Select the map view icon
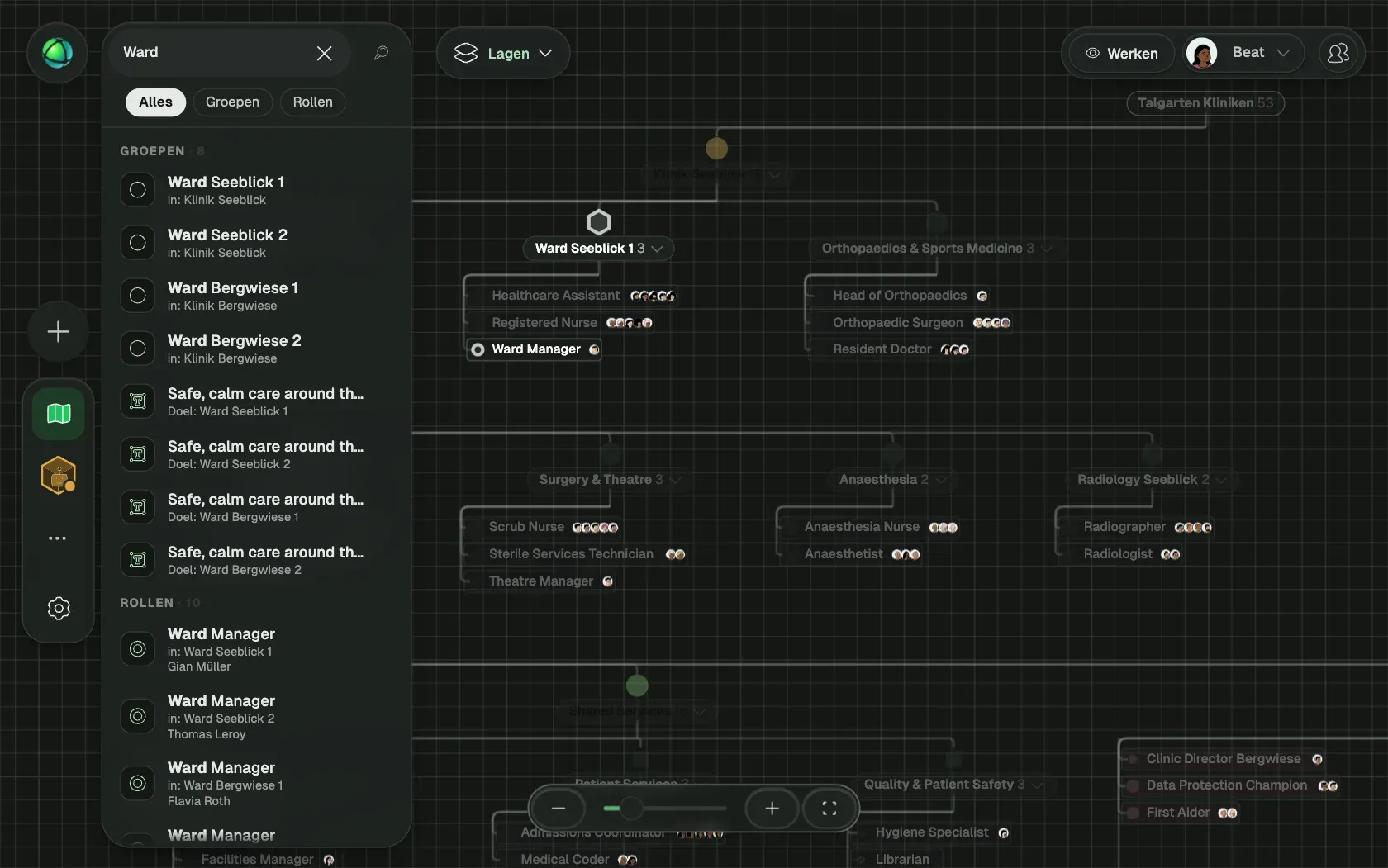The height and width of the screenshot is (868, 1388). [x=58, y=414]
